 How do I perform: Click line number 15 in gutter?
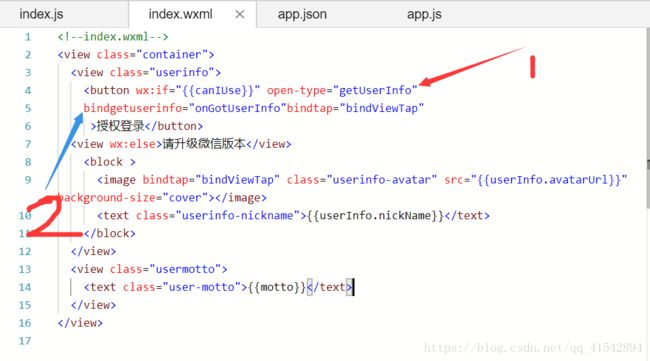click(25, 305)
